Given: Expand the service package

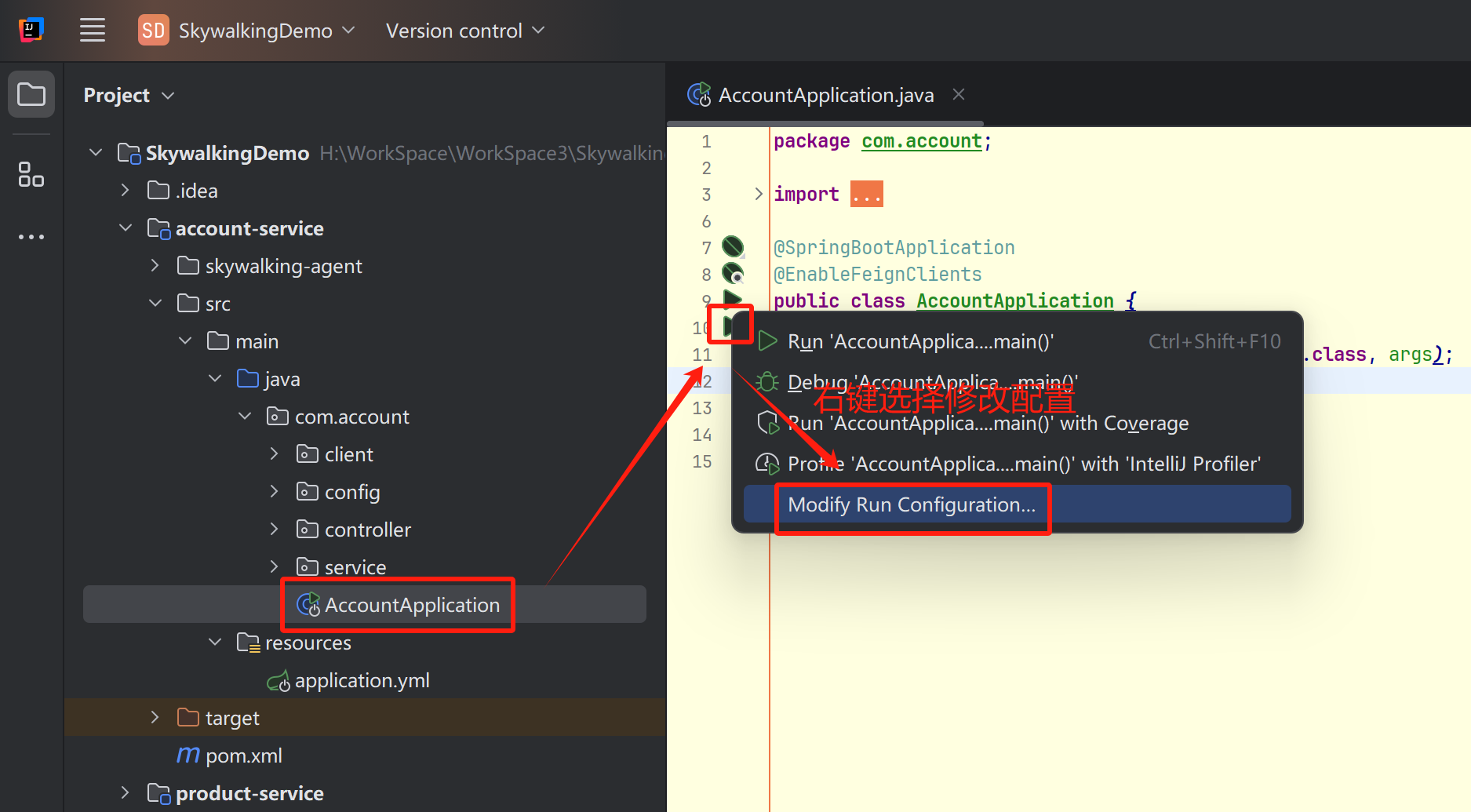Looking at the screenshot, I should point(275,566).
